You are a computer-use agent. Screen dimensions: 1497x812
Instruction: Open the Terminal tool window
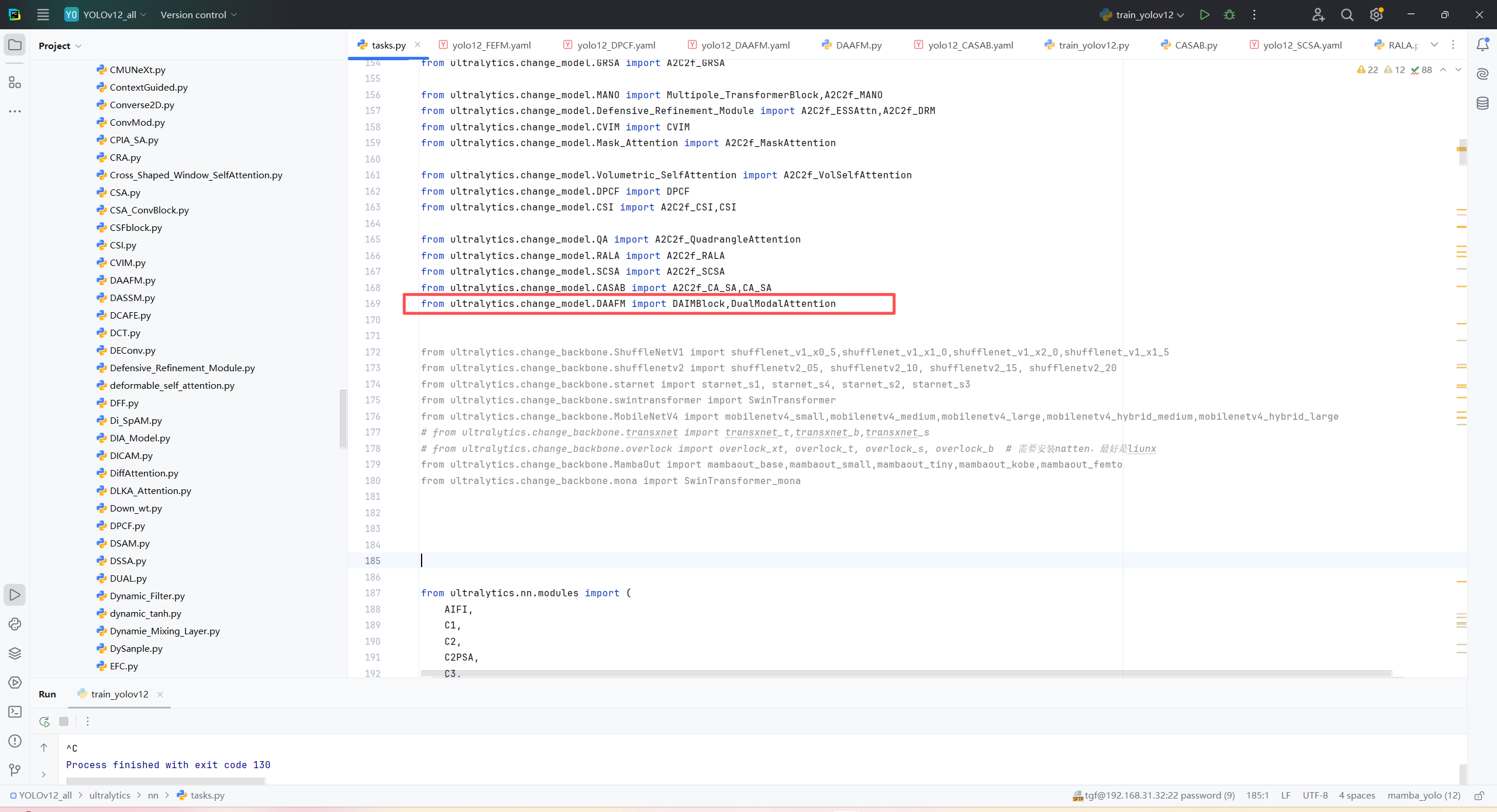[15, 711]
